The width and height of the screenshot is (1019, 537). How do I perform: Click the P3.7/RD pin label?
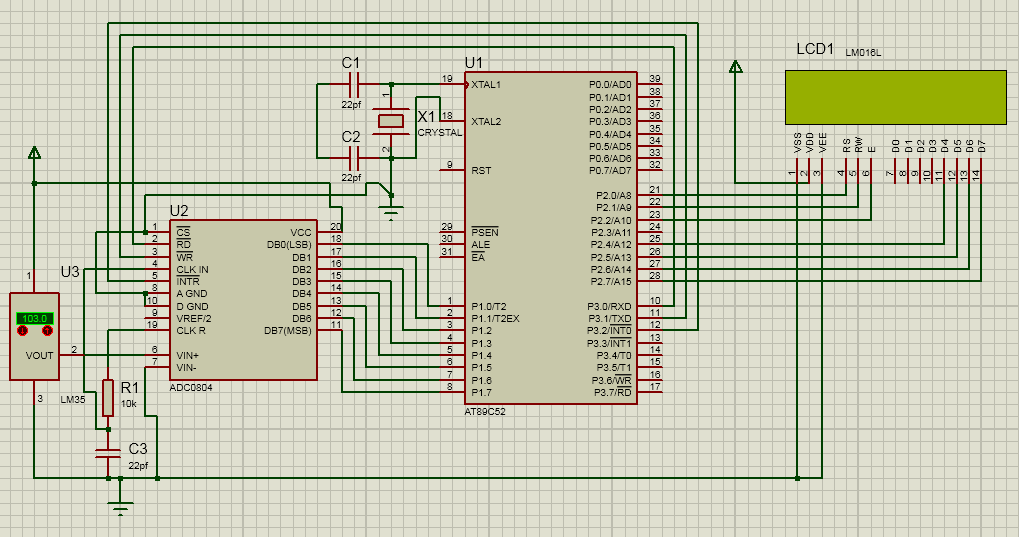[x=612, y=392]
